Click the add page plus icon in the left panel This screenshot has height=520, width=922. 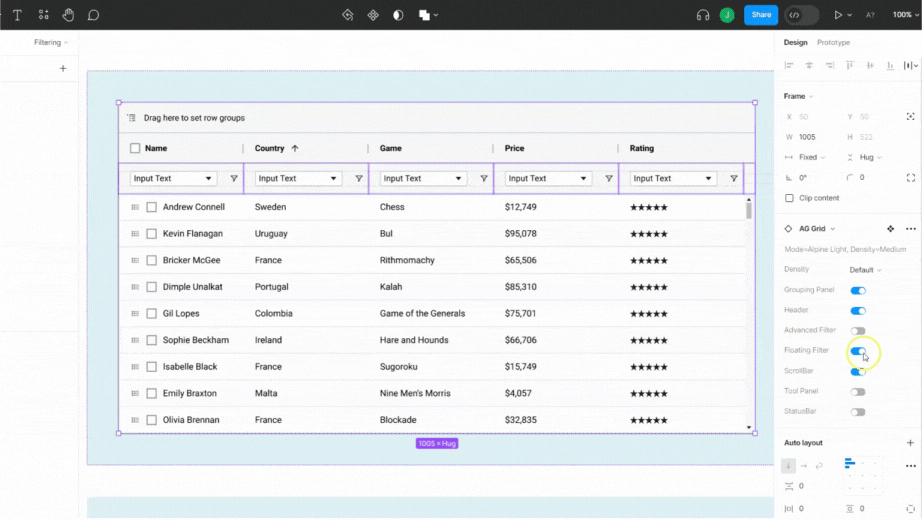(63, 68)
